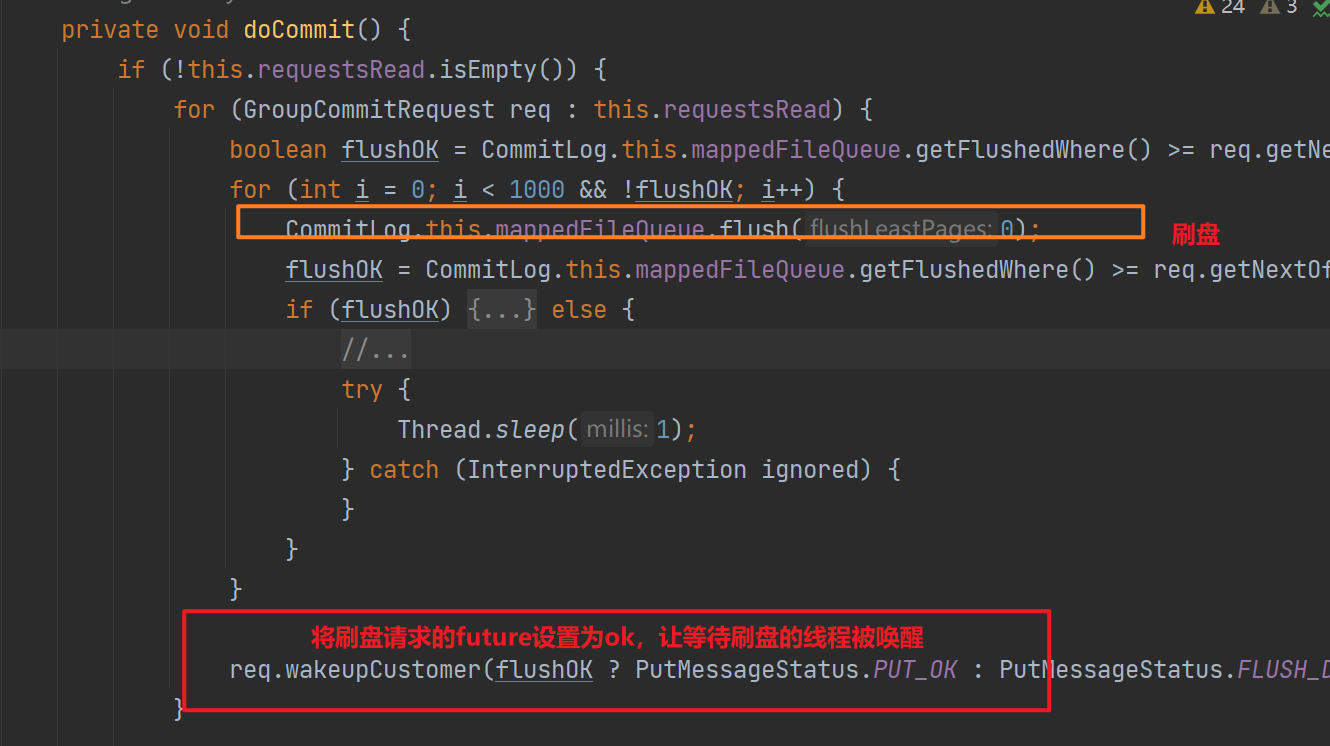Click flushOK in the boolean declaration line
Viewport: 1330px width, 746px height.
tap(390, 150)
